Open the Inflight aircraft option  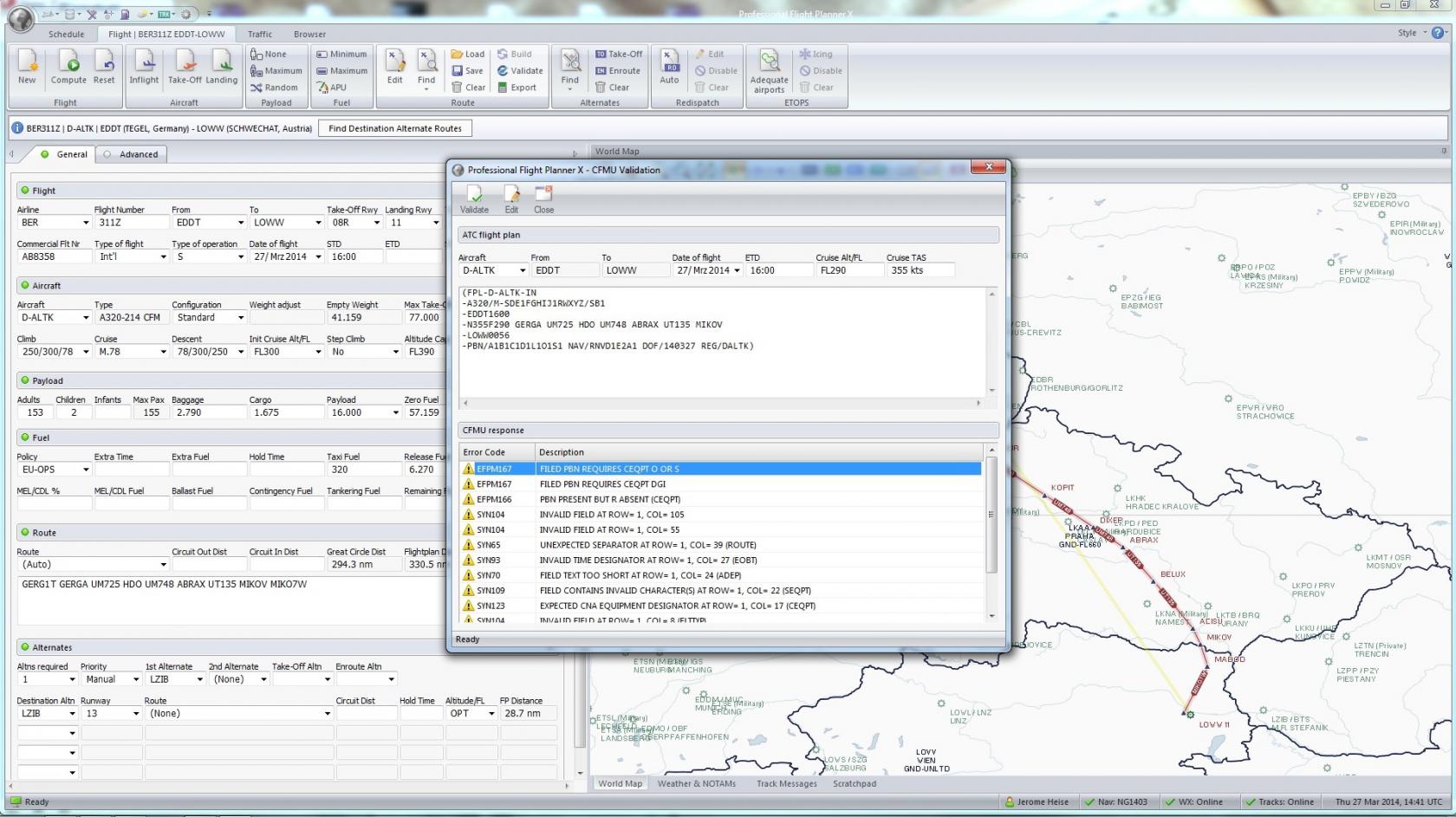point(144,67)
